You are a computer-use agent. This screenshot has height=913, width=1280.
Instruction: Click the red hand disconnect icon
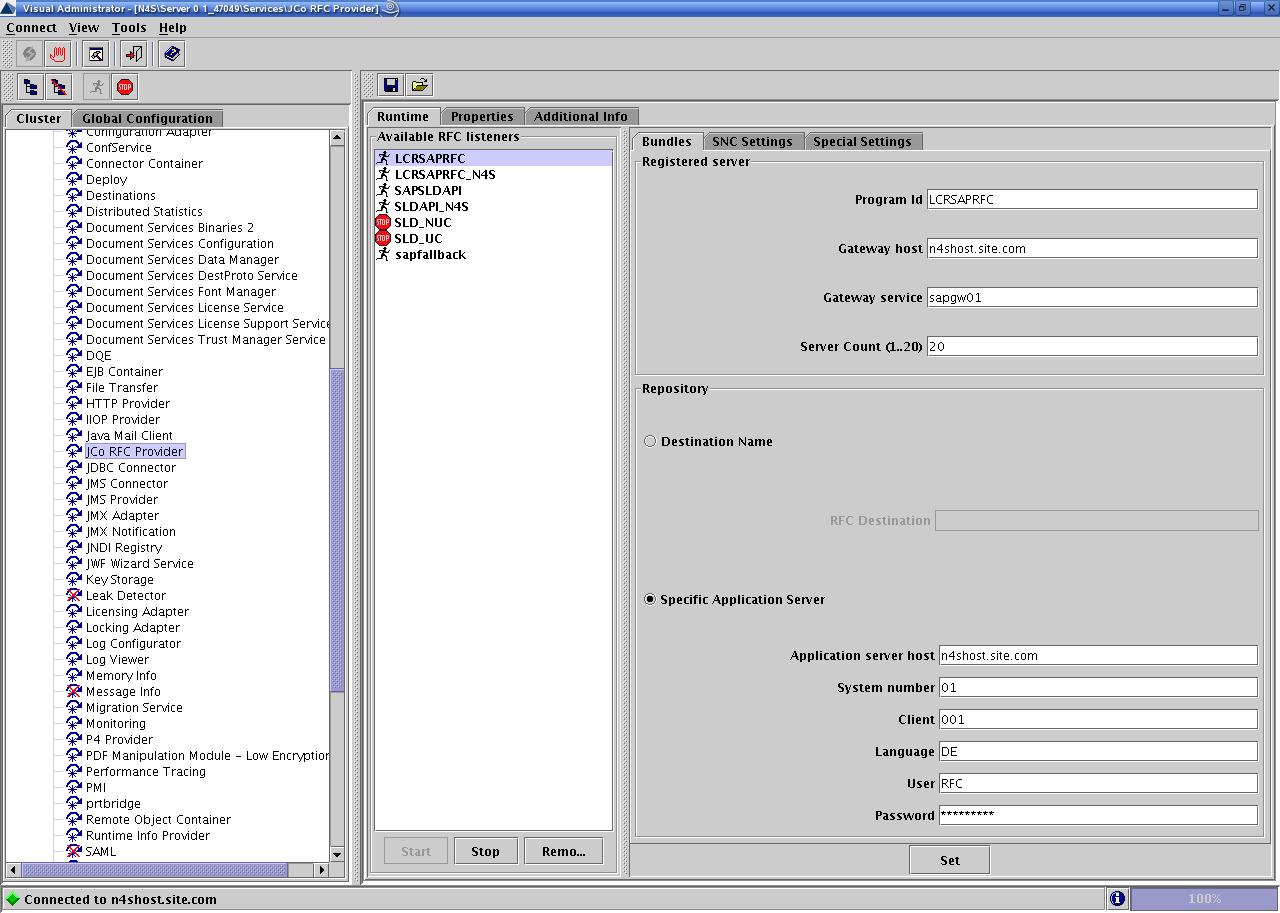point(58,54)
